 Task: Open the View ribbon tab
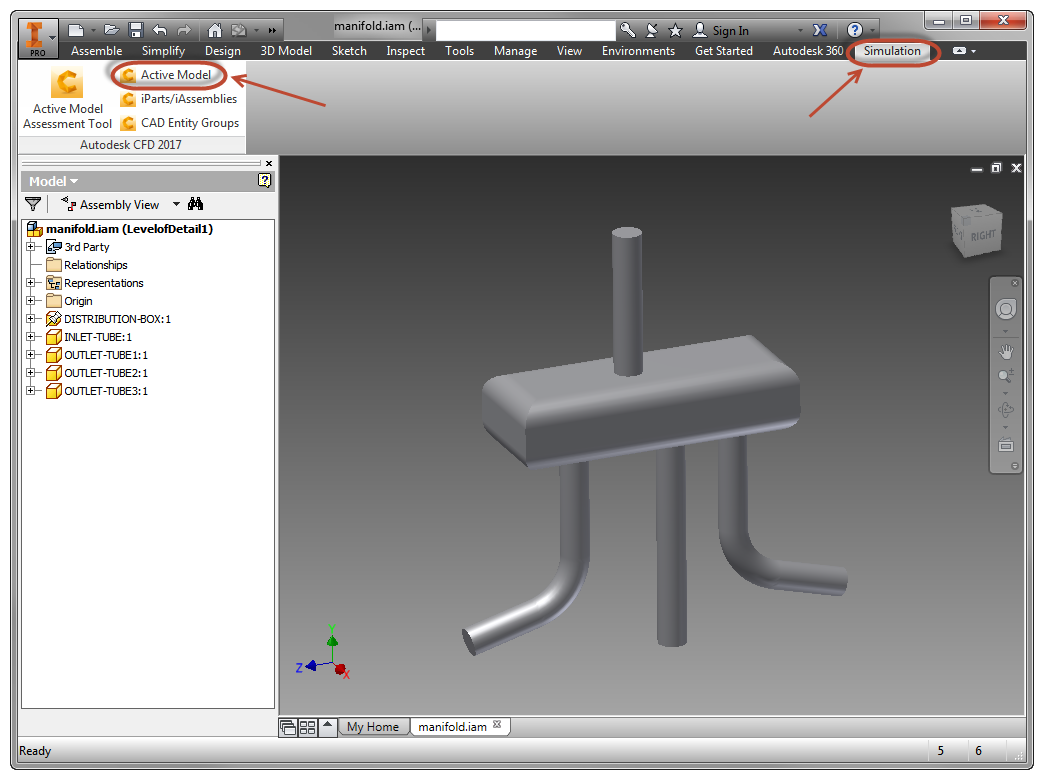click(x=569, y=51)
